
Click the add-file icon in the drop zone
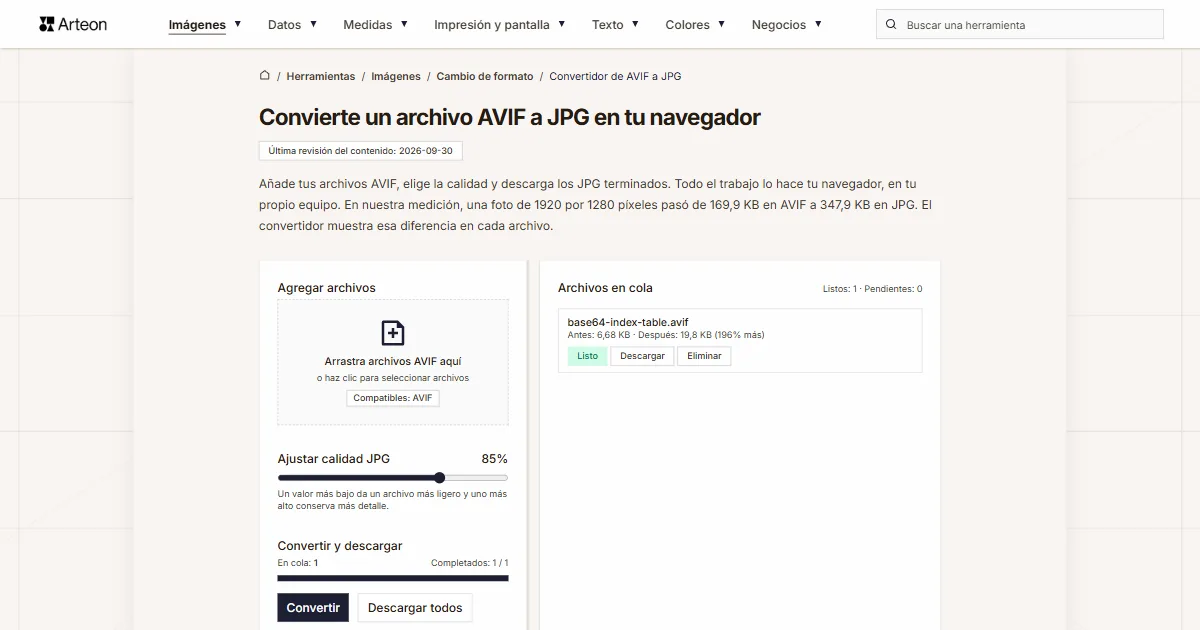click(393, 333)
